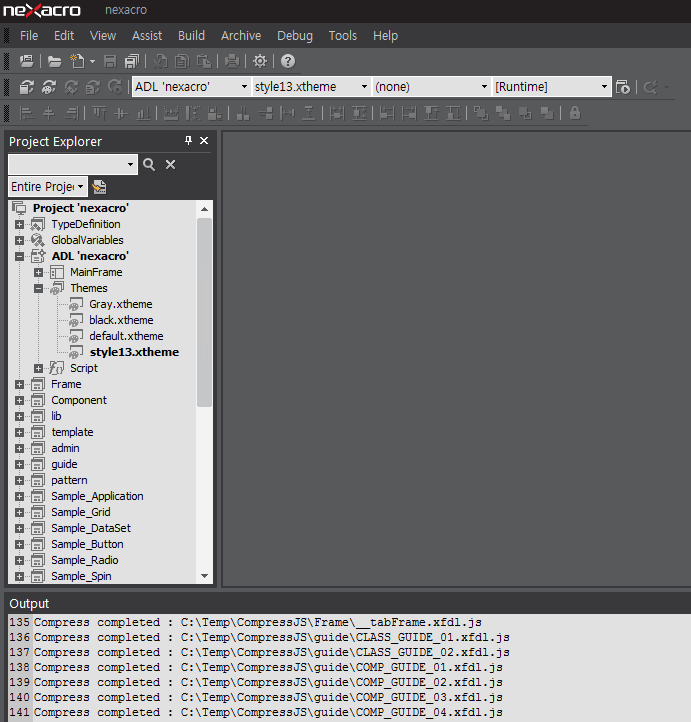Click the bring to front icon

(x=481, y=113)
